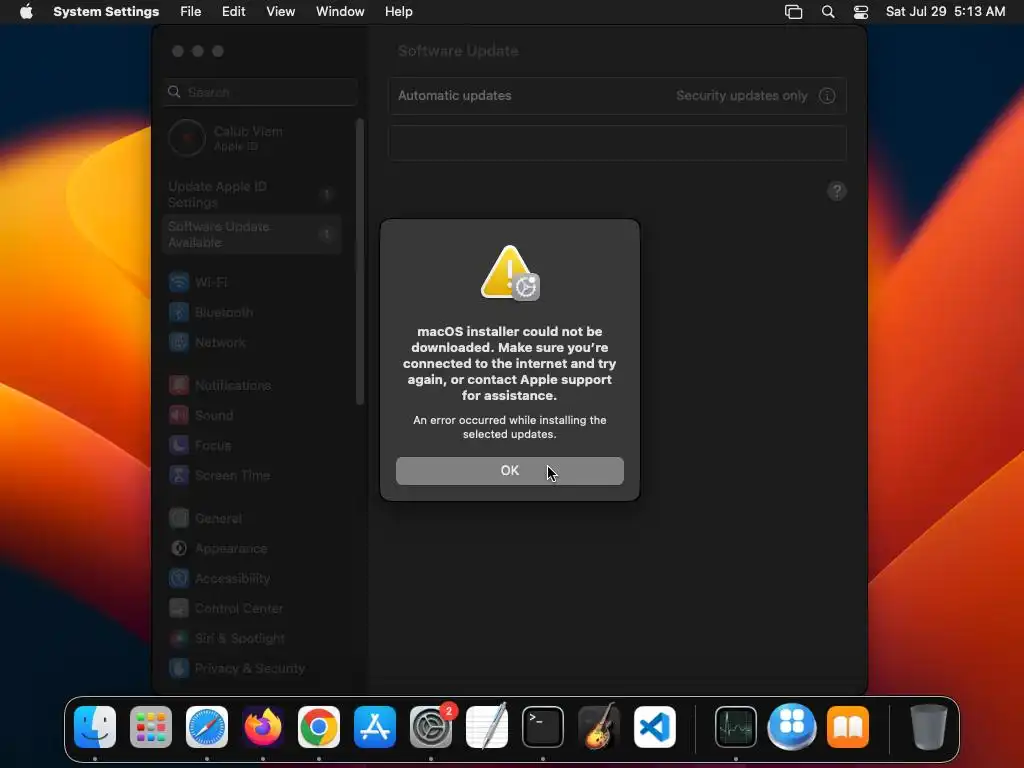Click the Security updates only value
This screenshot has width=1024, height=768.
click(741, 96)
